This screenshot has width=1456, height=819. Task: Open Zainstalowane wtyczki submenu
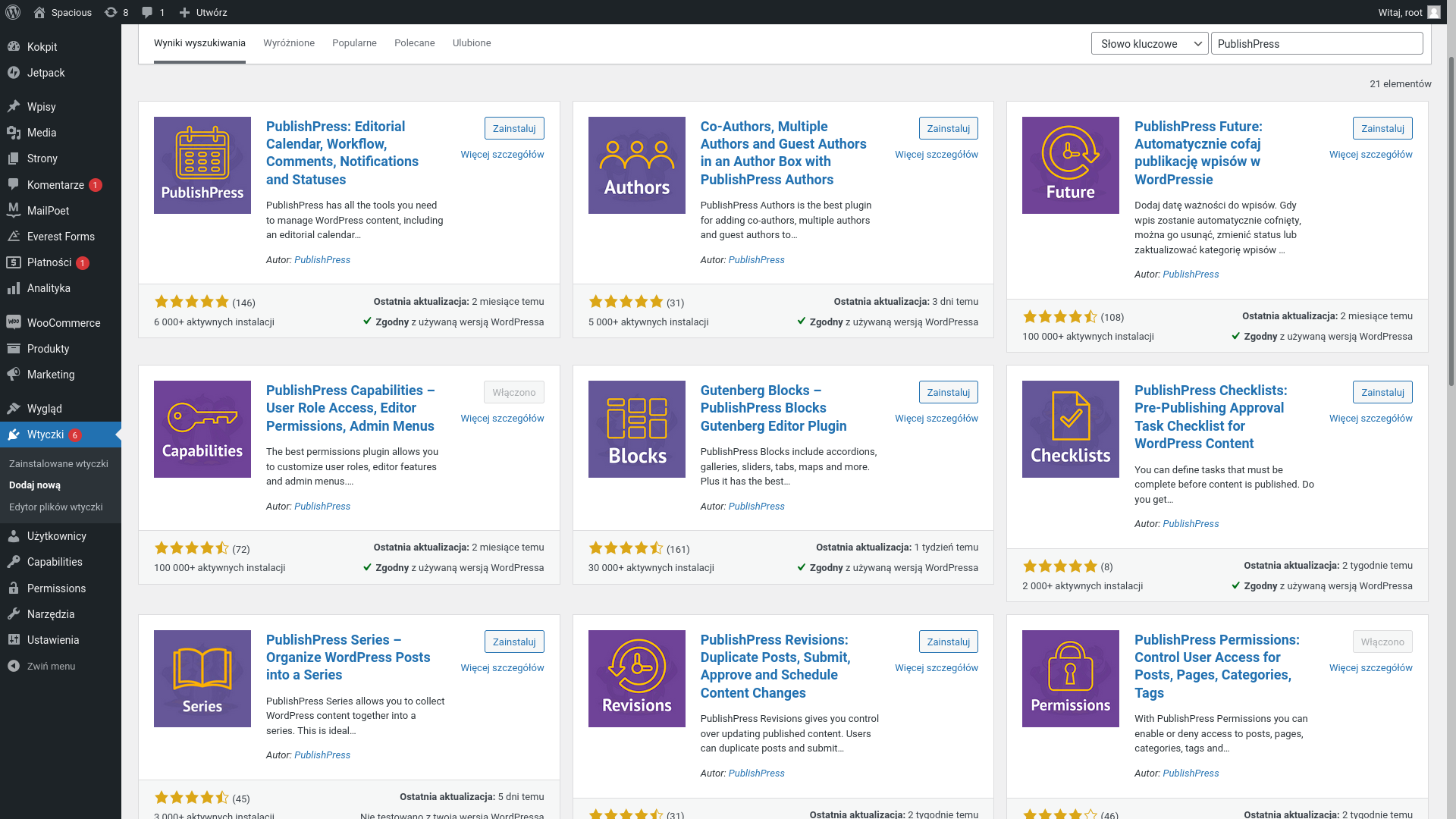click(x=58, y=463)
